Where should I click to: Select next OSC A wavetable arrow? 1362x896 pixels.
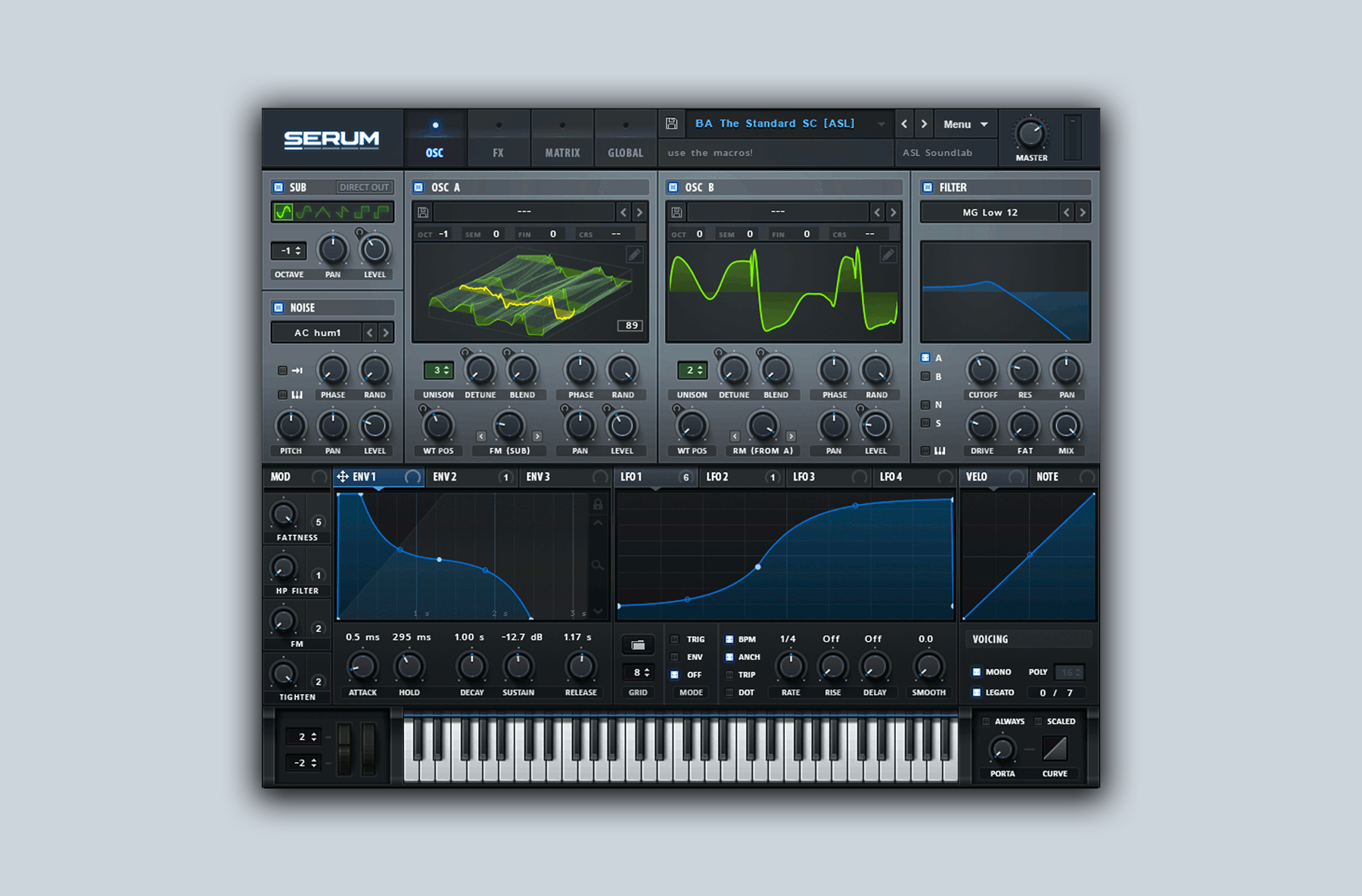tap(639, 213)
